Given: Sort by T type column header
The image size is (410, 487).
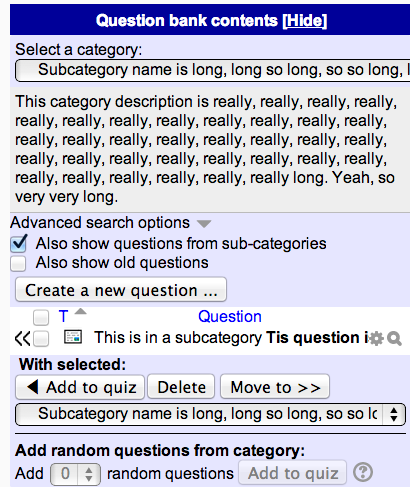Looking at the screenshot, I should click(63, 316).
